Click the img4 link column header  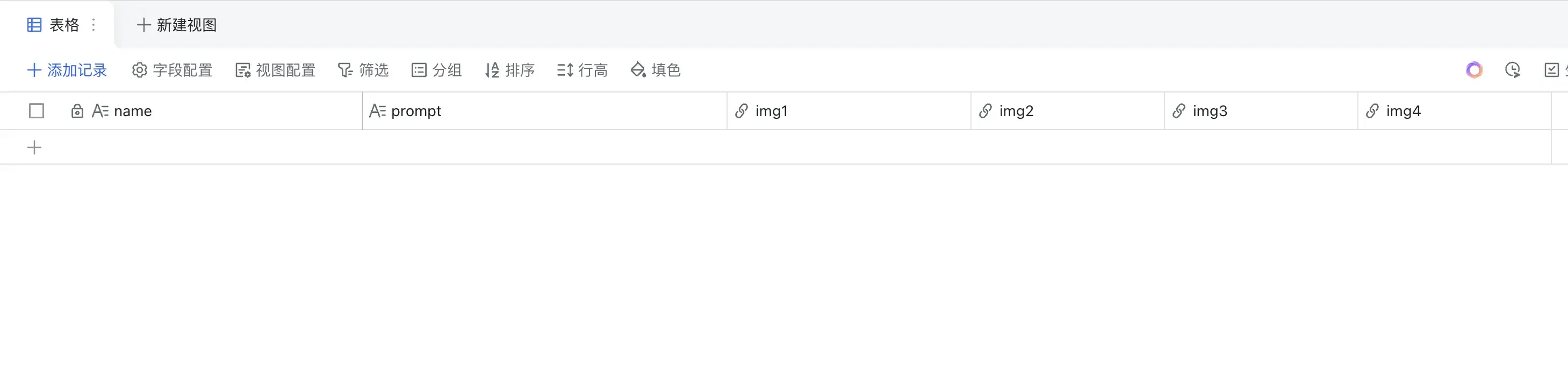[1403, 111]
